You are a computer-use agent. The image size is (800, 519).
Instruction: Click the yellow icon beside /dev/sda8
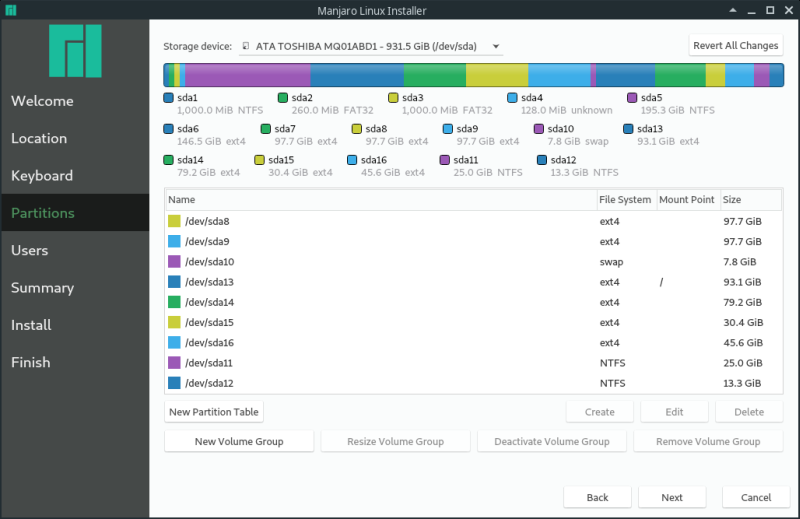point(174,221)
